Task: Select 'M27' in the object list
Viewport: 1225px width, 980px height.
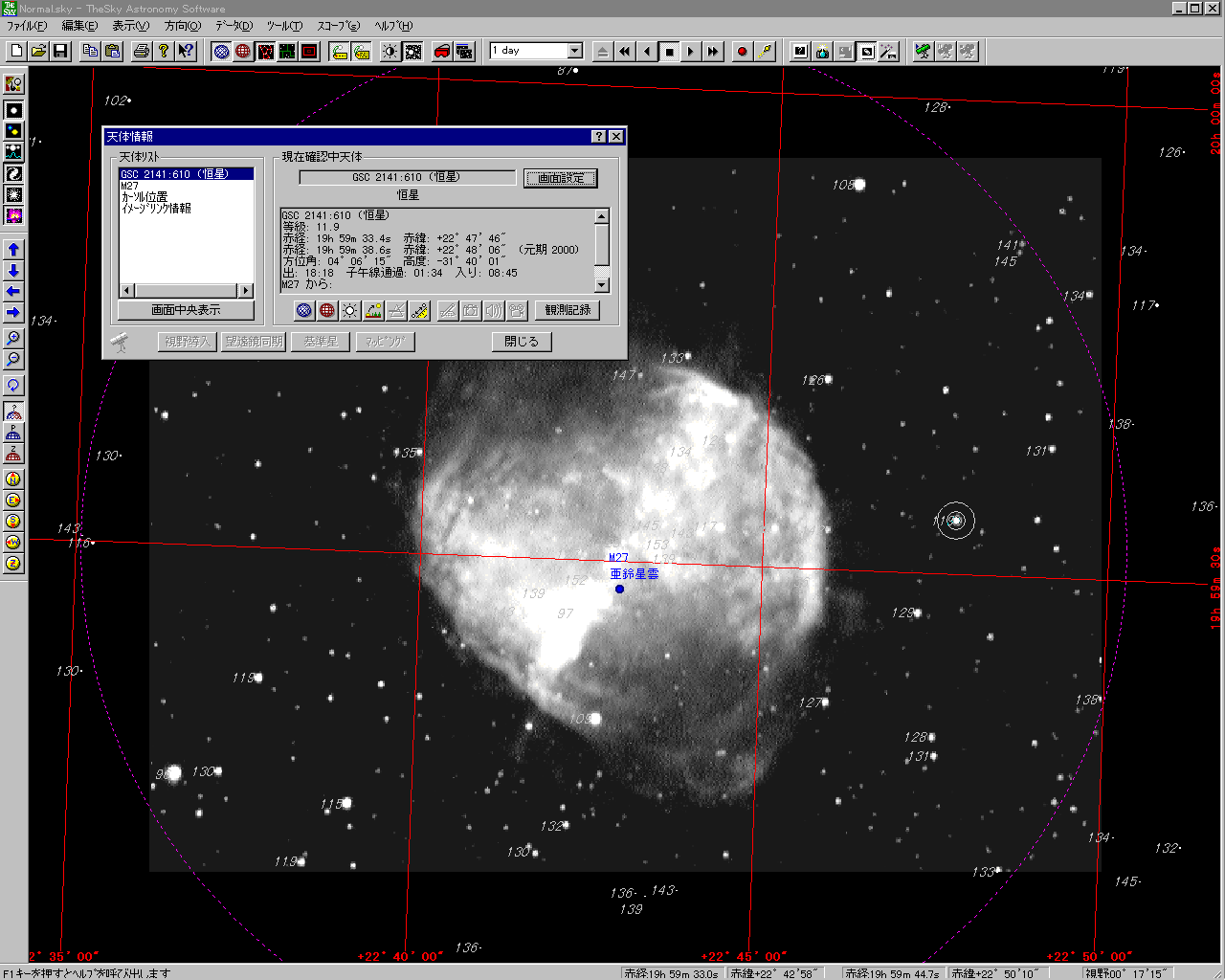Action: point(187,186)
